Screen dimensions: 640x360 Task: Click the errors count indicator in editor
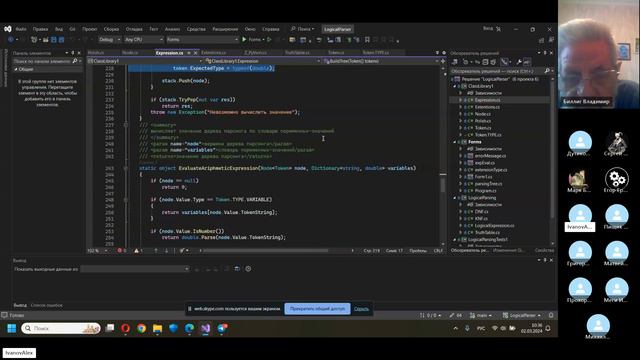point(122,250)
